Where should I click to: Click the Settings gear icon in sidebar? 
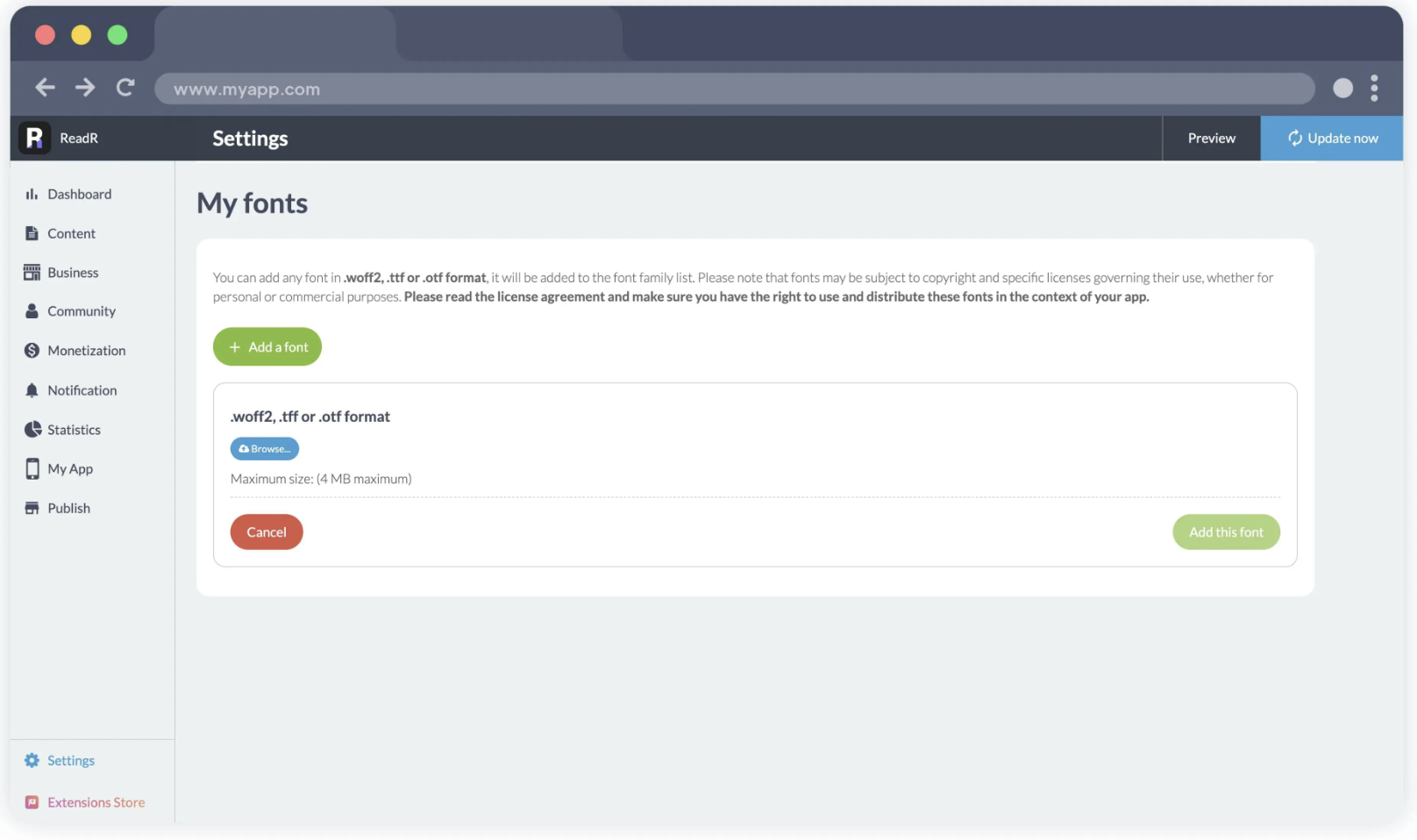coord(32,760)
